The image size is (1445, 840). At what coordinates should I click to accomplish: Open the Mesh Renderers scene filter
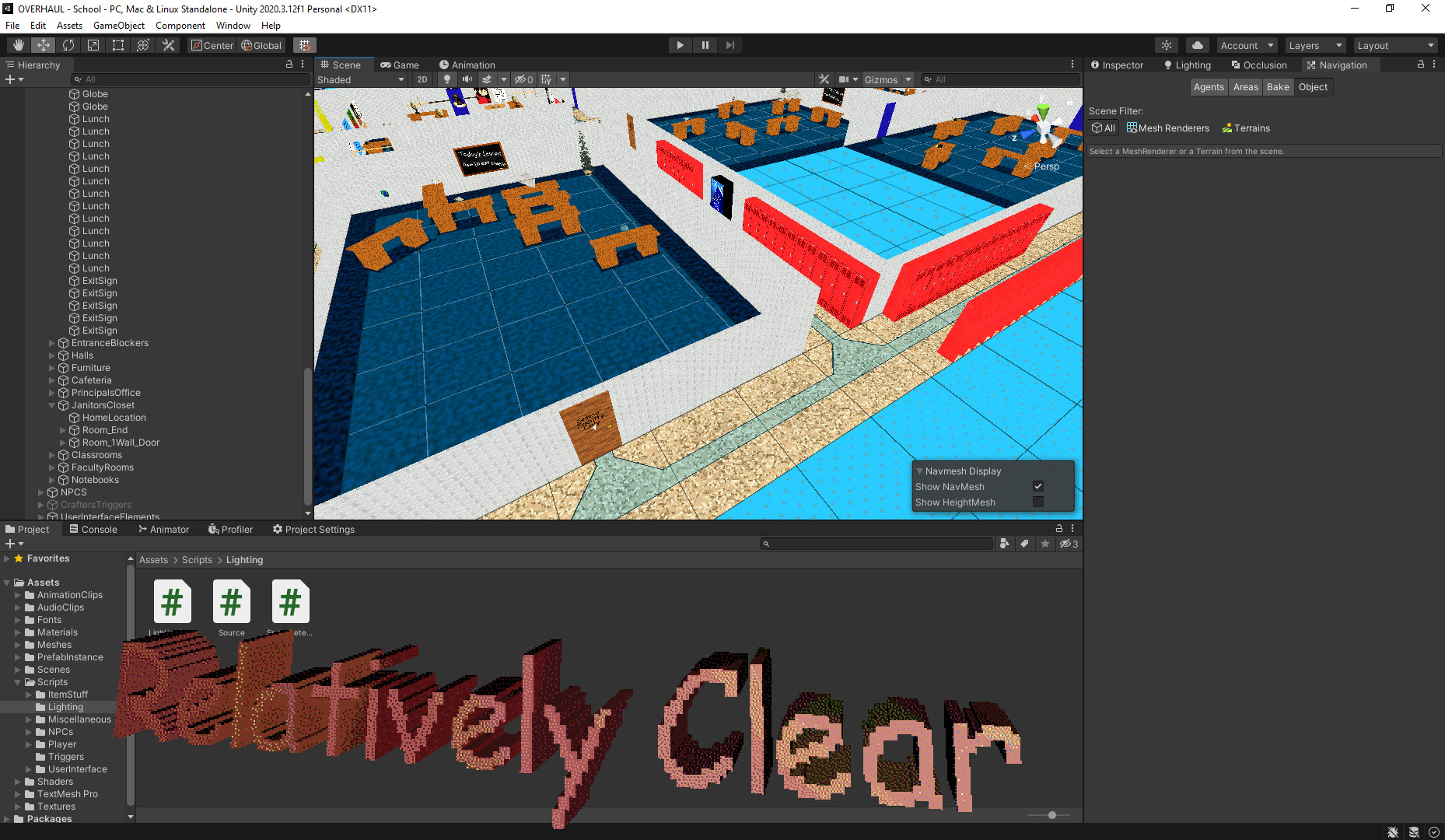point(1168,128)
